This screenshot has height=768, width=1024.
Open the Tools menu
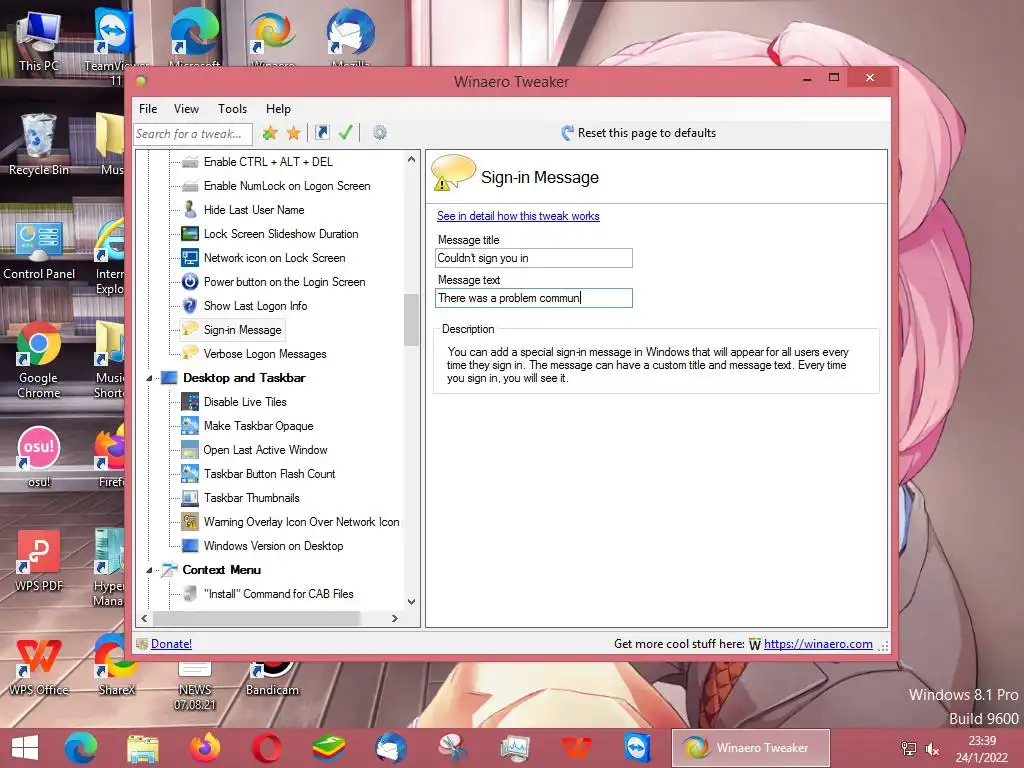click(x=232, y=108)
